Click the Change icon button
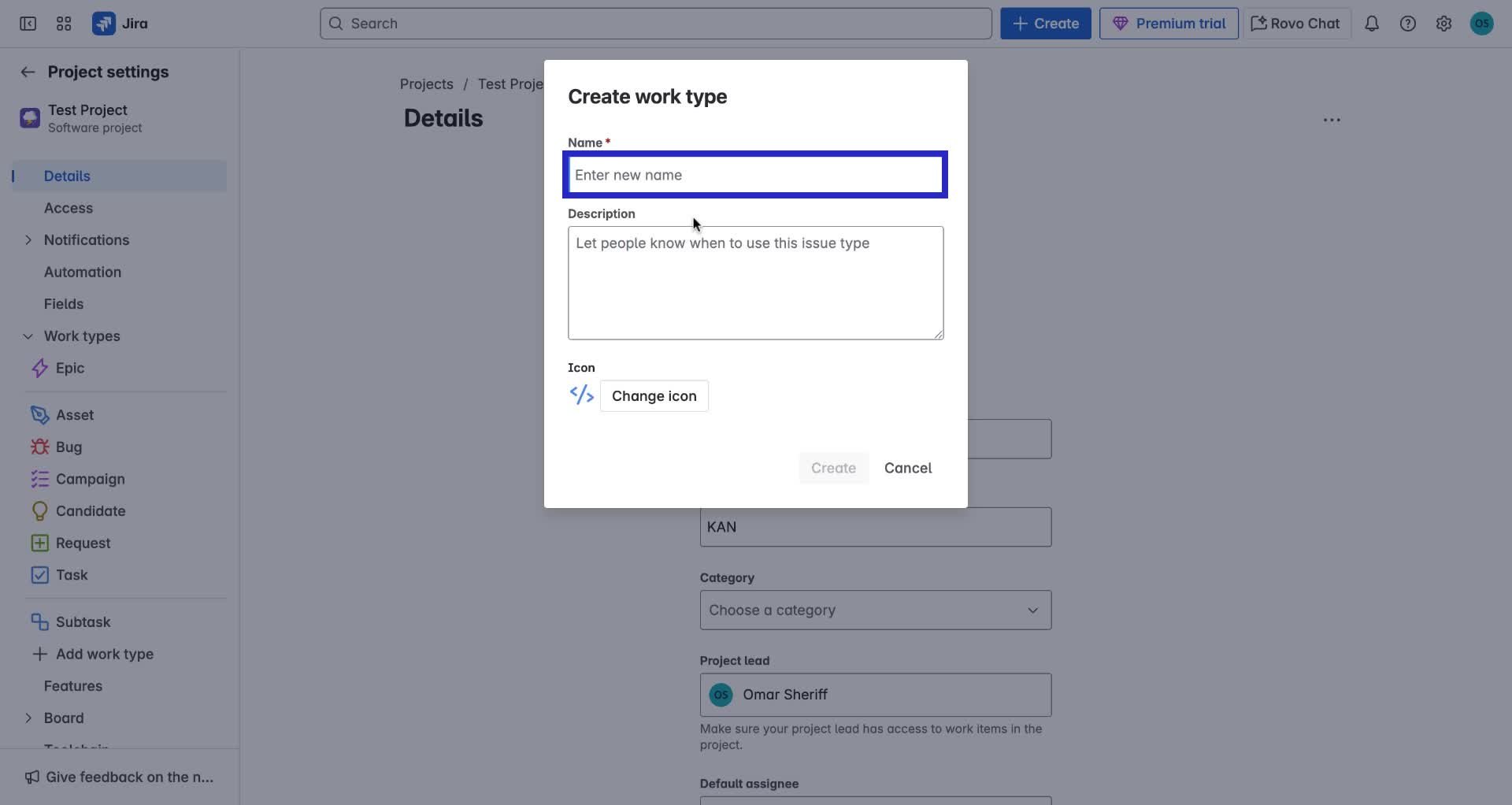The image size is (1512, 805). coord(654,395)
